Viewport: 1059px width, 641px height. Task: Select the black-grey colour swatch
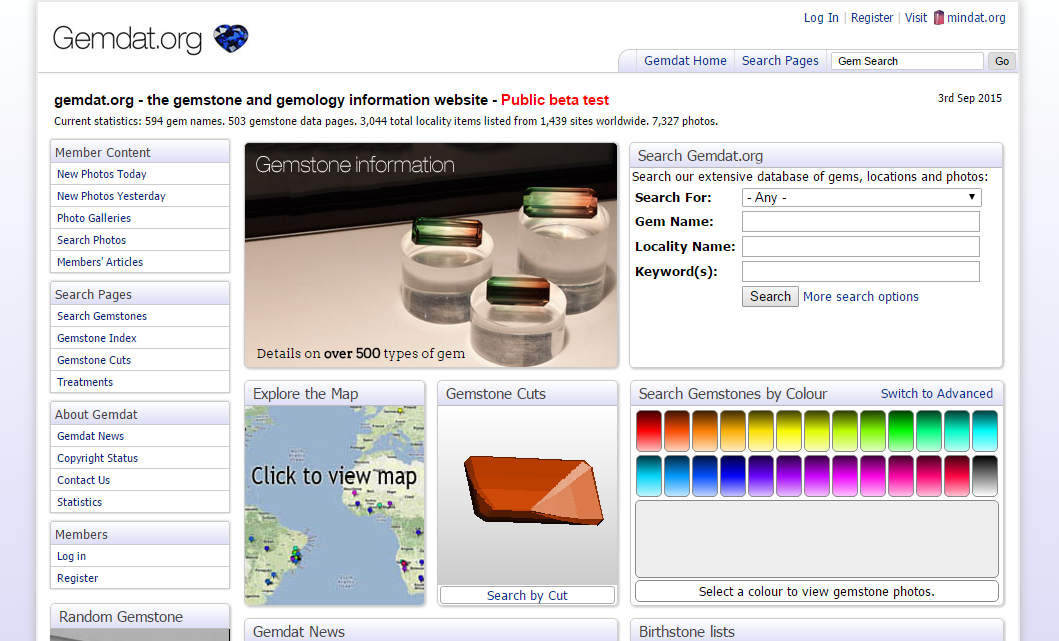985,476
